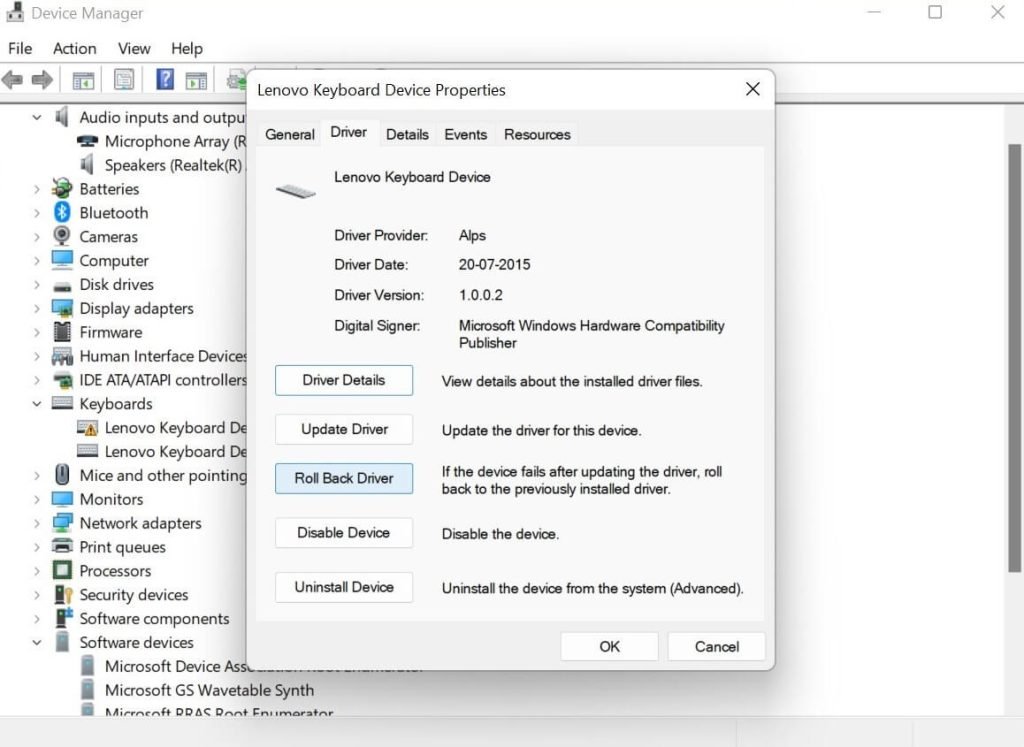The width and height of the screenshot is (1024, 747).
Task: Click the Disk drives icon
Action: tap(62, 285)
